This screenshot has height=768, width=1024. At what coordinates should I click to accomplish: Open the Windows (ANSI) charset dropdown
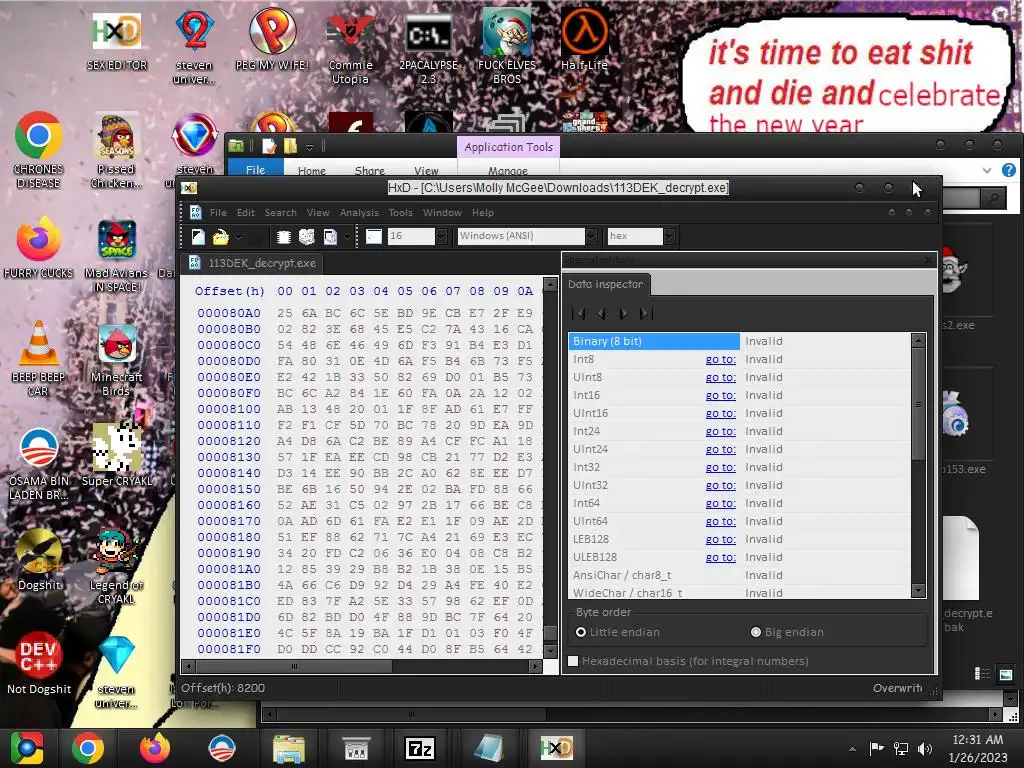click(591, 236)
